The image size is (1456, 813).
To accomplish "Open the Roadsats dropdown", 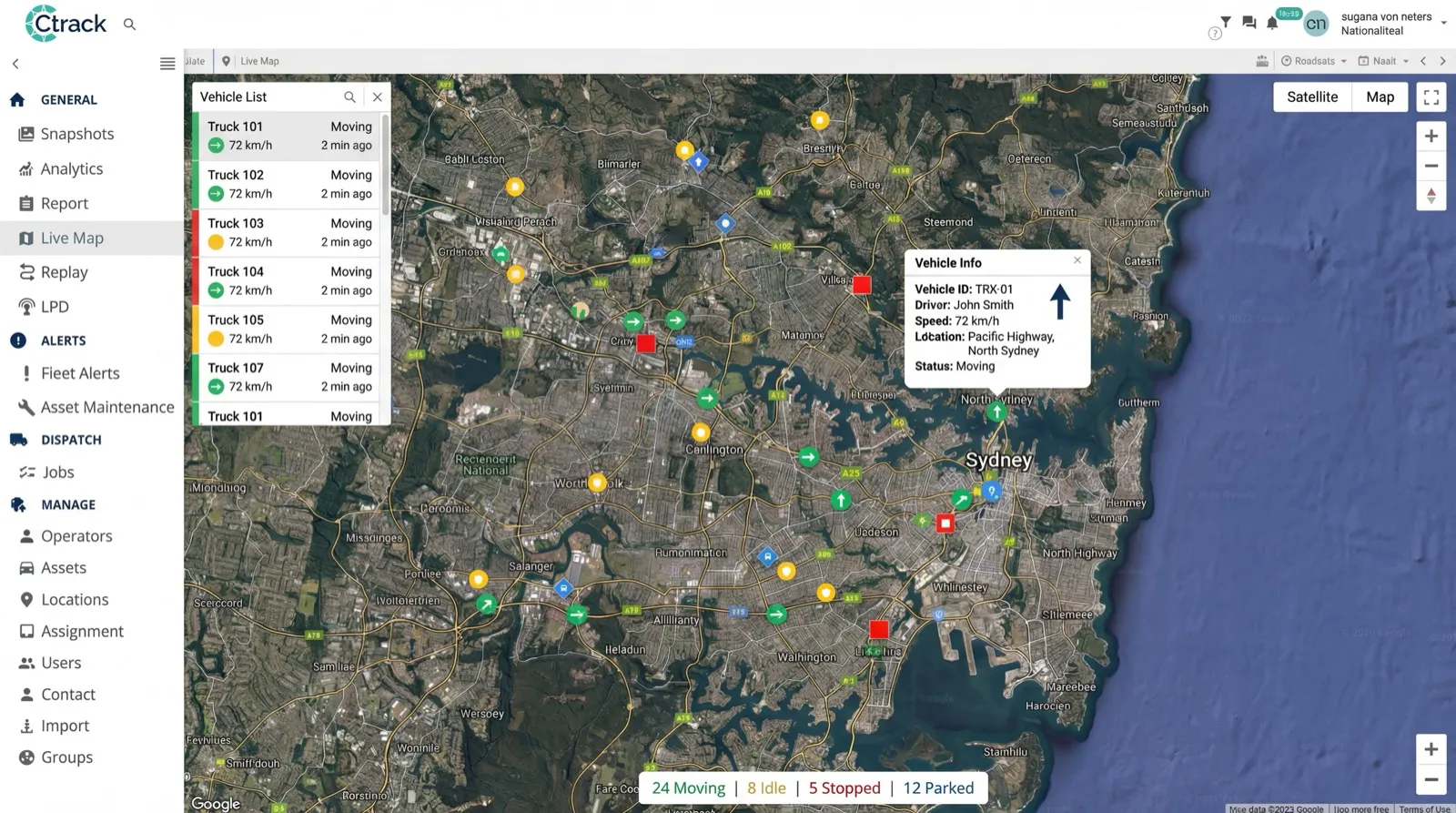I will click(x=1314, y=61).
